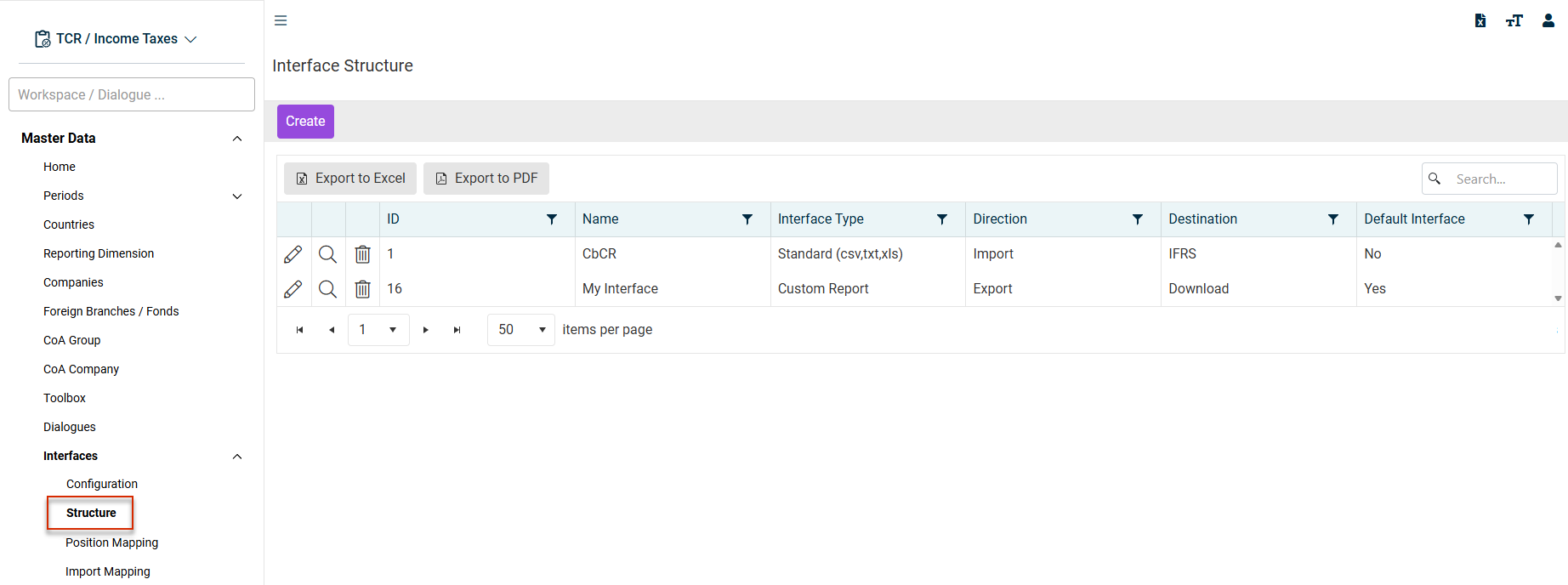View My Interface row with magnifier icon
Image resolution: width=1568 pixels, height=585 pixels.
pos(327,289)
